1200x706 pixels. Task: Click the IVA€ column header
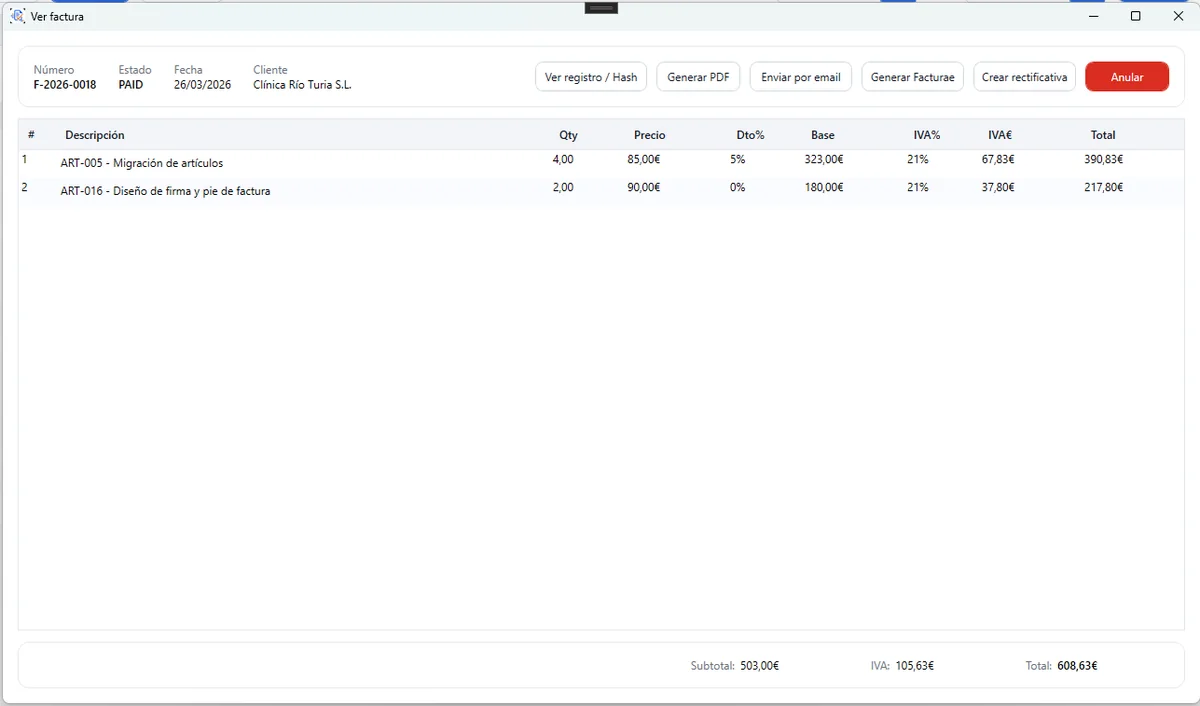point(1001,135)
